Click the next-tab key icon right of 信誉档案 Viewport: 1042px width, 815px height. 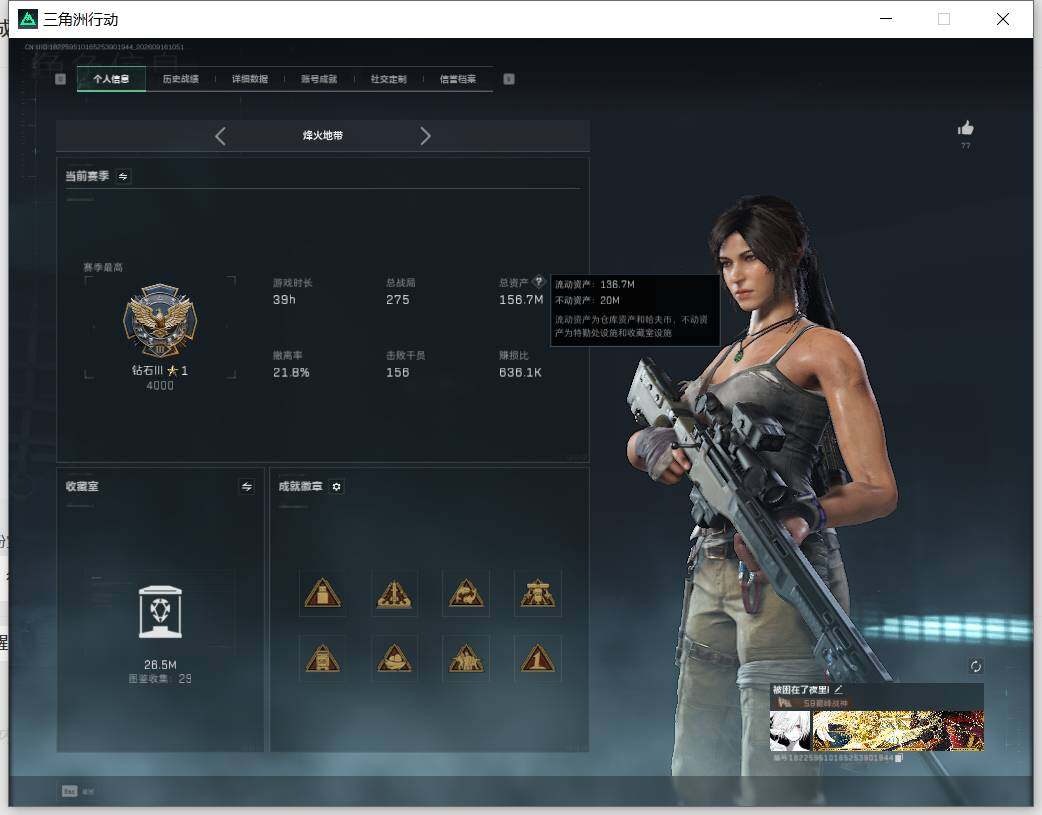[509, 79]
